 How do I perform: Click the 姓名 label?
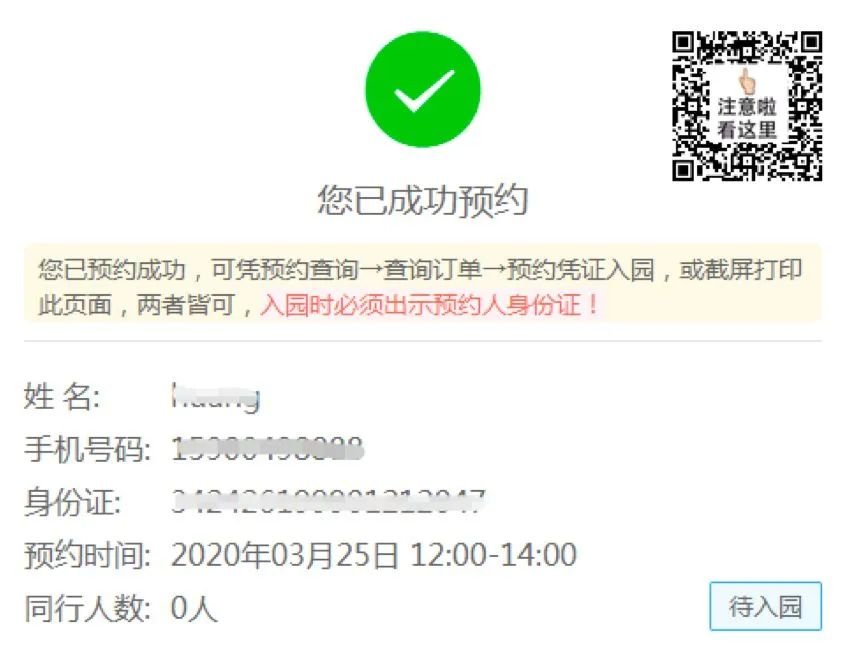[x=62, y=397]
